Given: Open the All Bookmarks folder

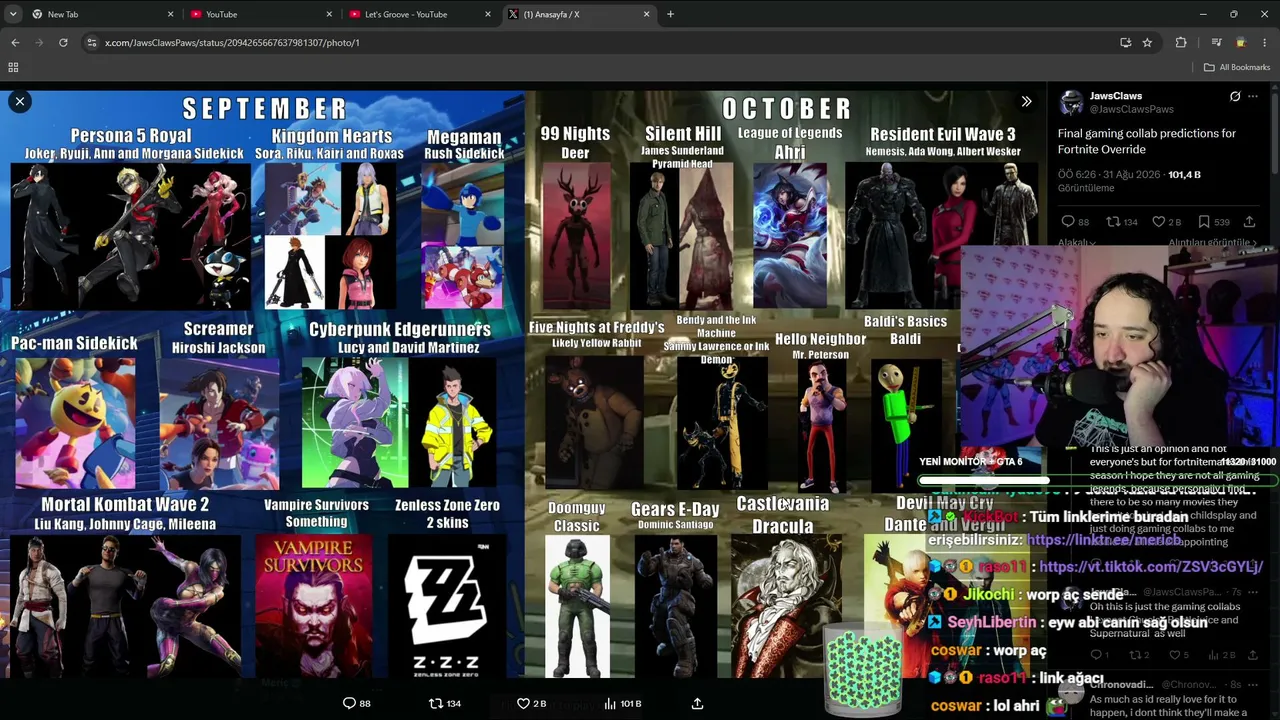Looking at the screenshot, I should click(1237, 67).
